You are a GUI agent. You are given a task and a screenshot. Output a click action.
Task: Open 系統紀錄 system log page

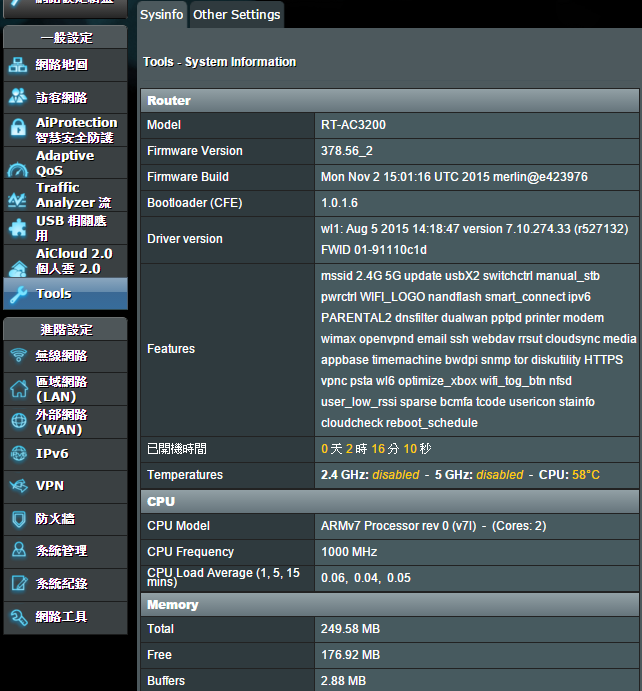66,584
